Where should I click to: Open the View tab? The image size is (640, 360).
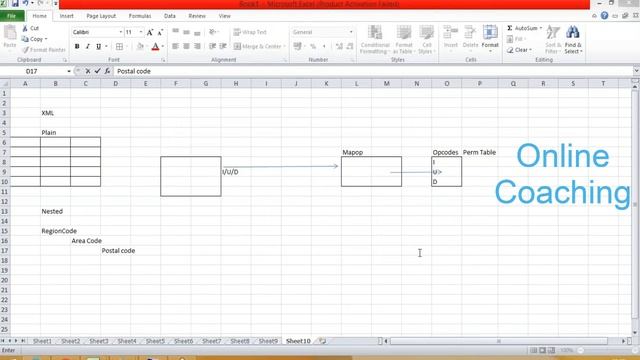point(224,16)
